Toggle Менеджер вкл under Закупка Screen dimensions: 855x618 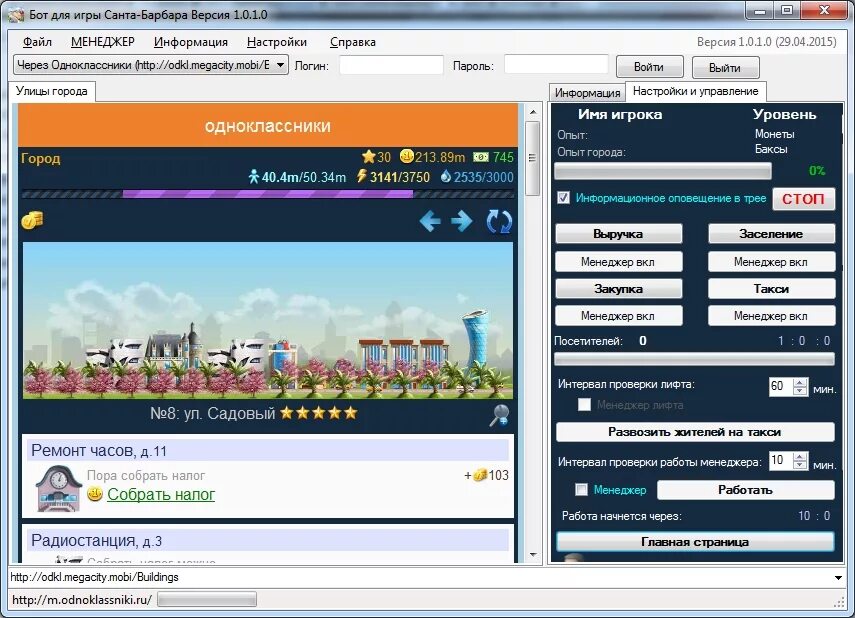pyautogui.click(x=618, y=316)
